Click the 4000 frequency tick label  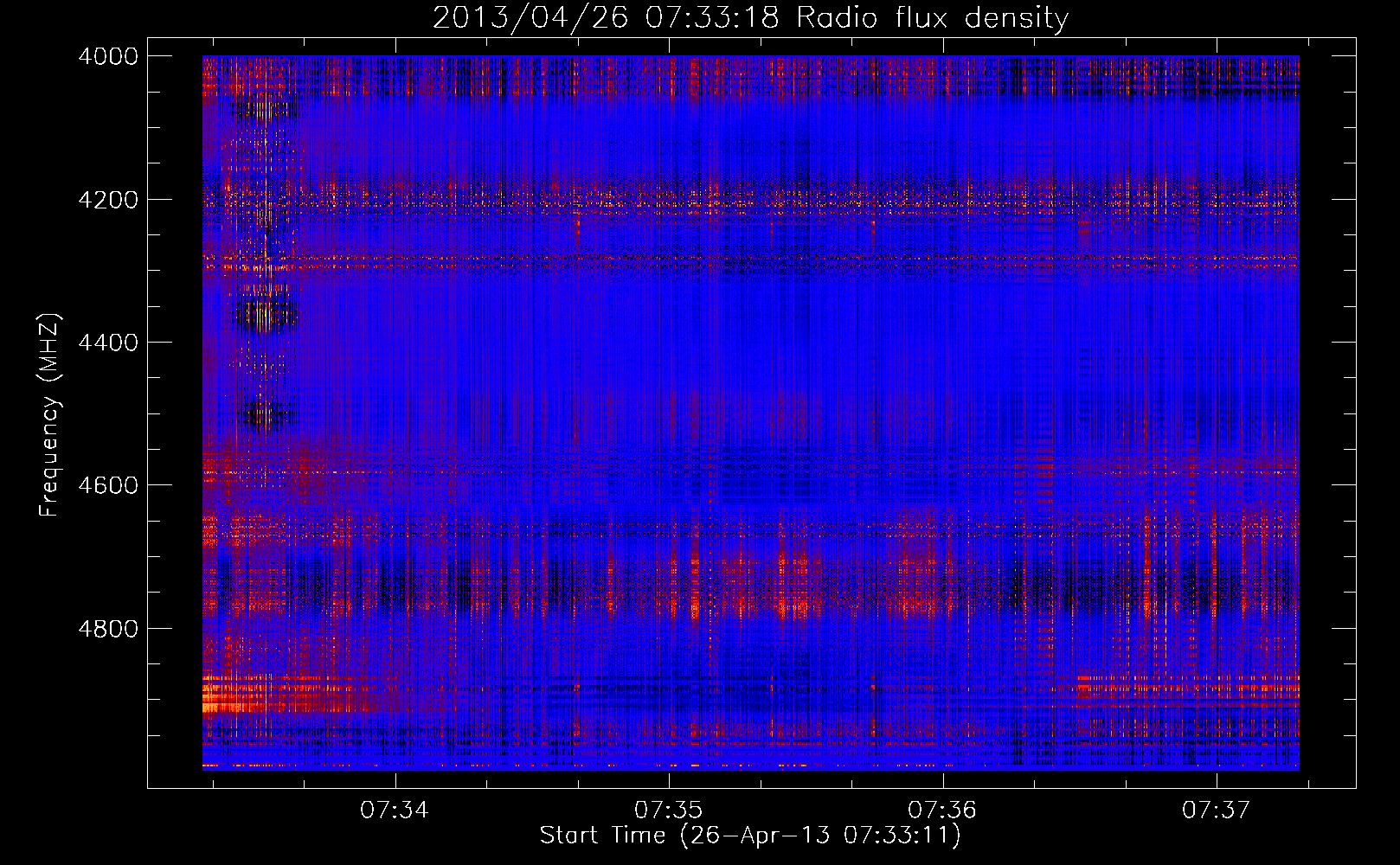pyautogui.click(x=108, y=56)
